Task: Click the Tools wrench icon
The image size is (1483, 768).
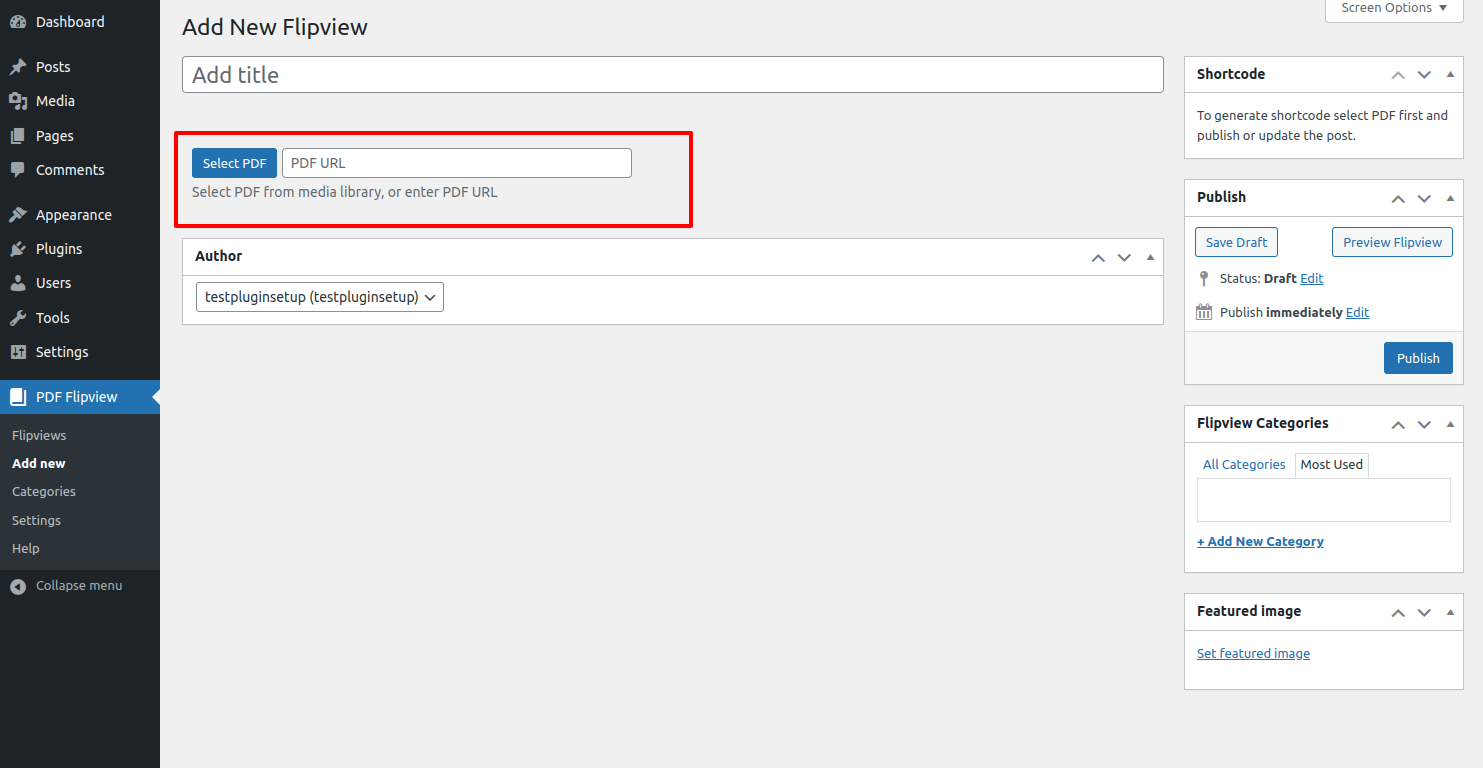Action: point(18,318)
